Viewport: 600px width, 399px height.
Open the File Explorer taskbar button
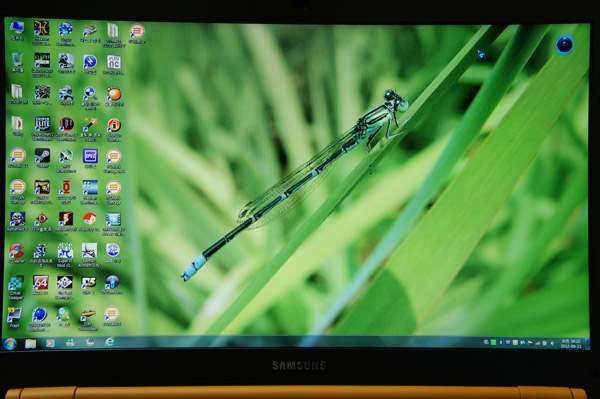coord(31,344)
